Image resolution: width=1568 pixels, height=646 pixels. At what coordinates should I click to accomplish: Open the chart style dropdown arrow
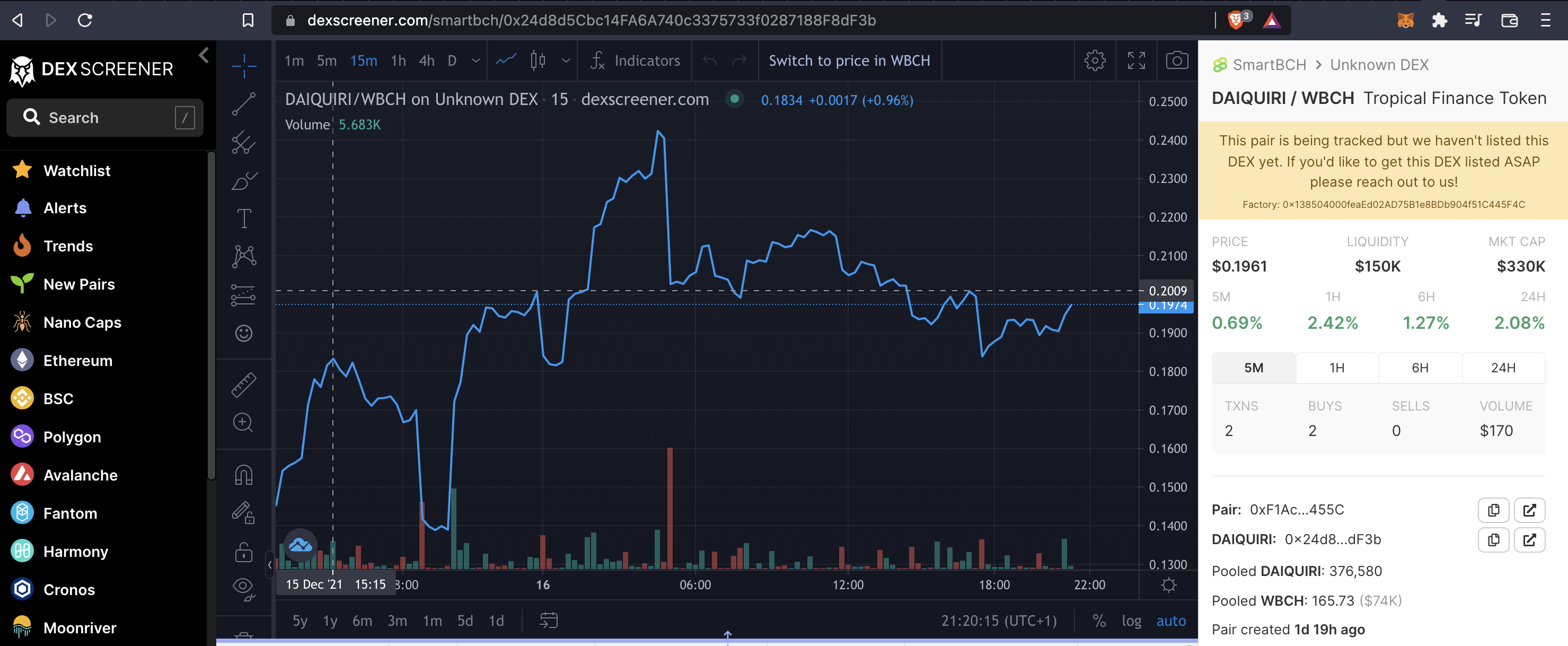point(566,61)
